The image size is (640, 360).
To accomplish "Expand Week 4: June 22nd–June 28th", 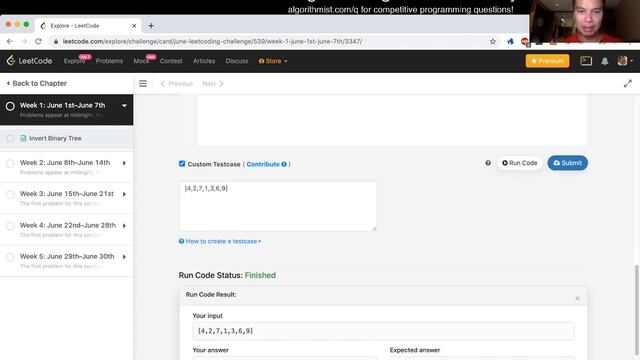I will [x=124, y=226].
